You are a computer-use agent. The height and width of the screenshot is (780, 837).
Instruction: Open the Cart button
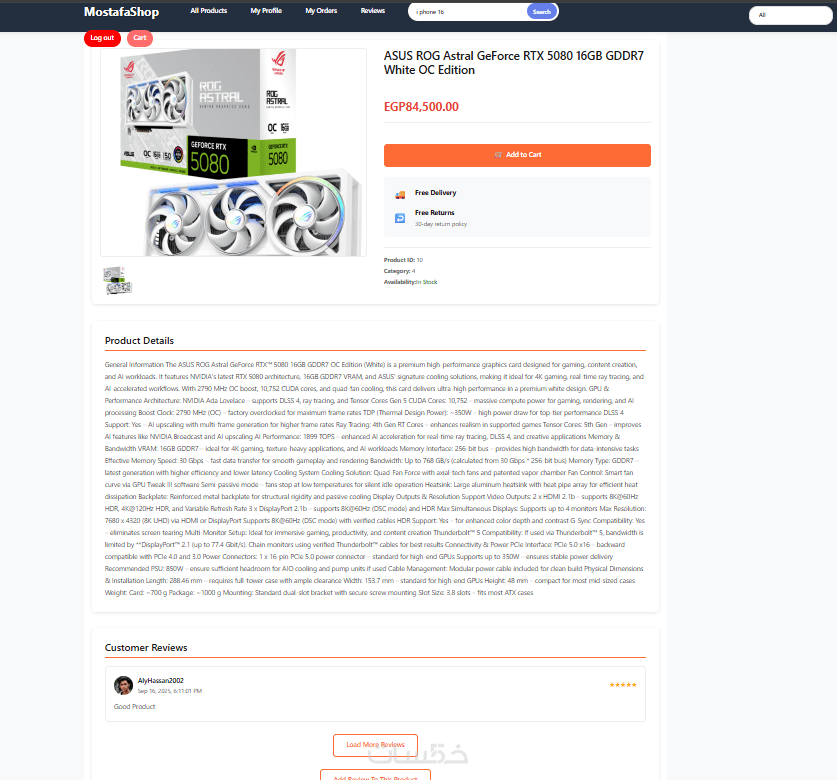tap(140, 38)
